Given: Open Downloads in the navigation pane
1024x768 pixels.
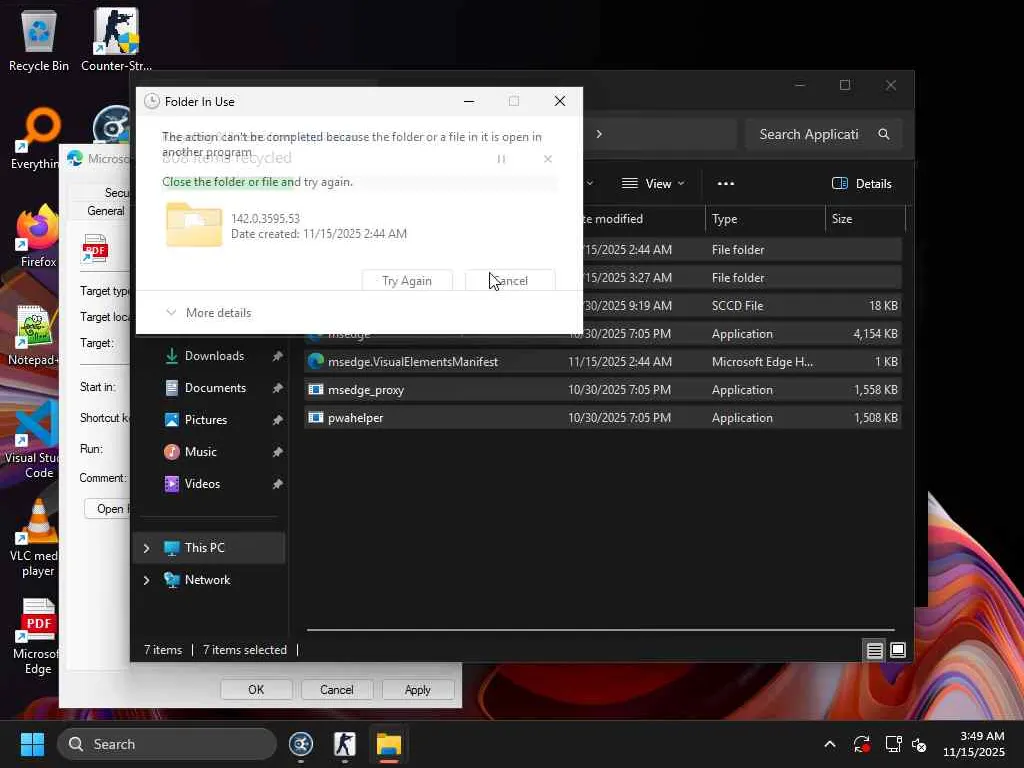Looking at the screenshot, I should [214, 356].
